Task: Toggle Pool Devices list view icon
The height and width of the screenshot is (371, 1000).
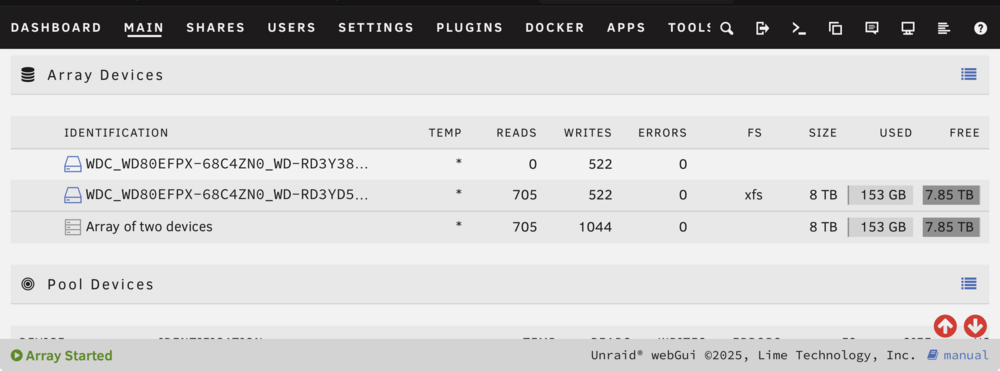Action: [x=969, y=284]
